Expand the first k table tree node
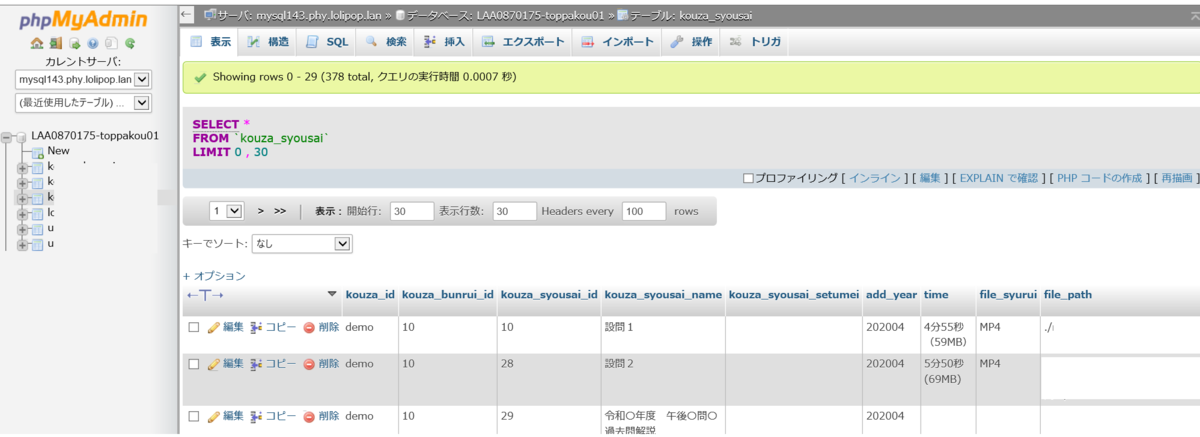Viewport: 1200px width, 437px height. point(22,167)
